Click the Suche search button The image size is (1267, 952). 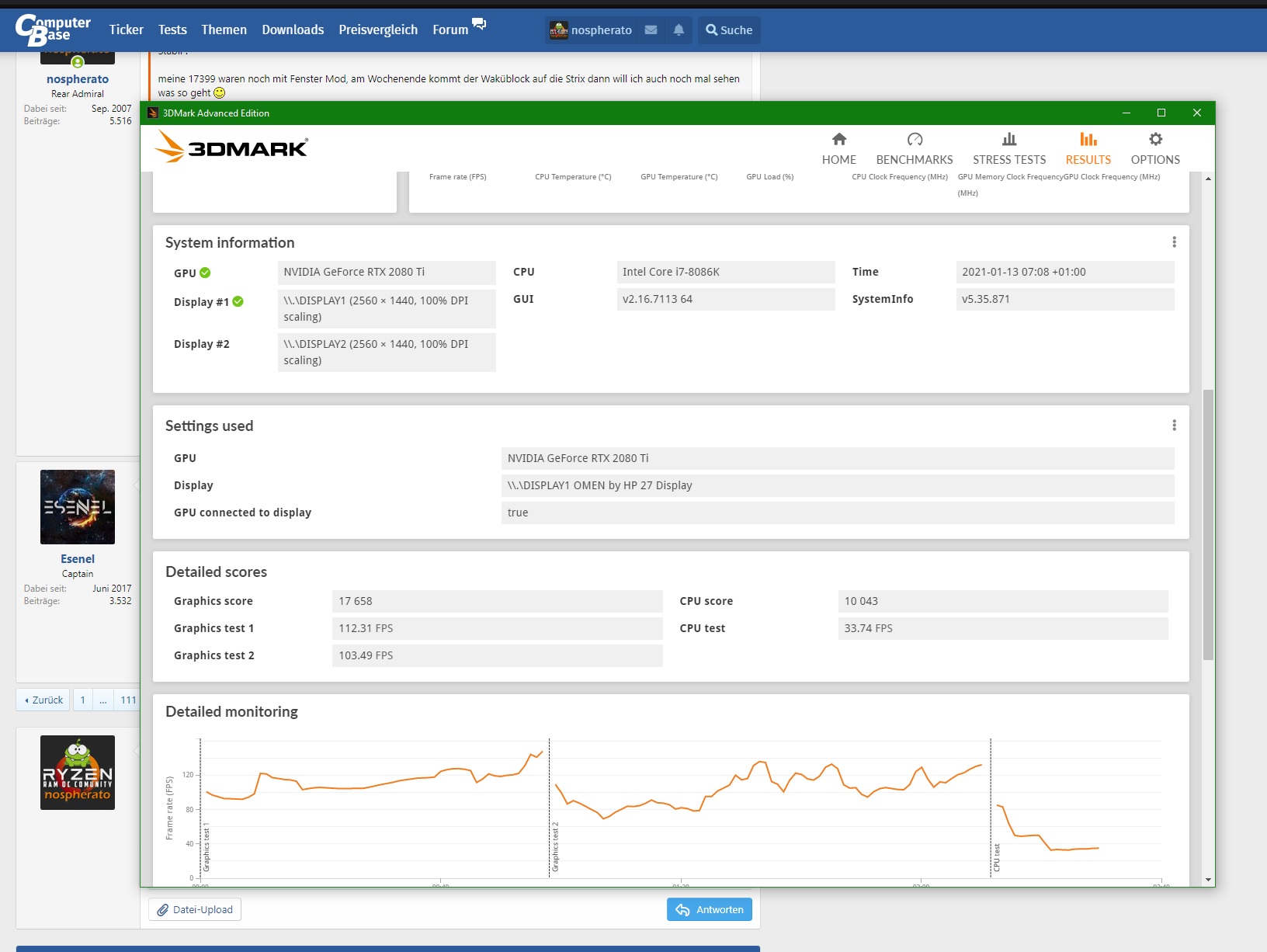[729, 30]
